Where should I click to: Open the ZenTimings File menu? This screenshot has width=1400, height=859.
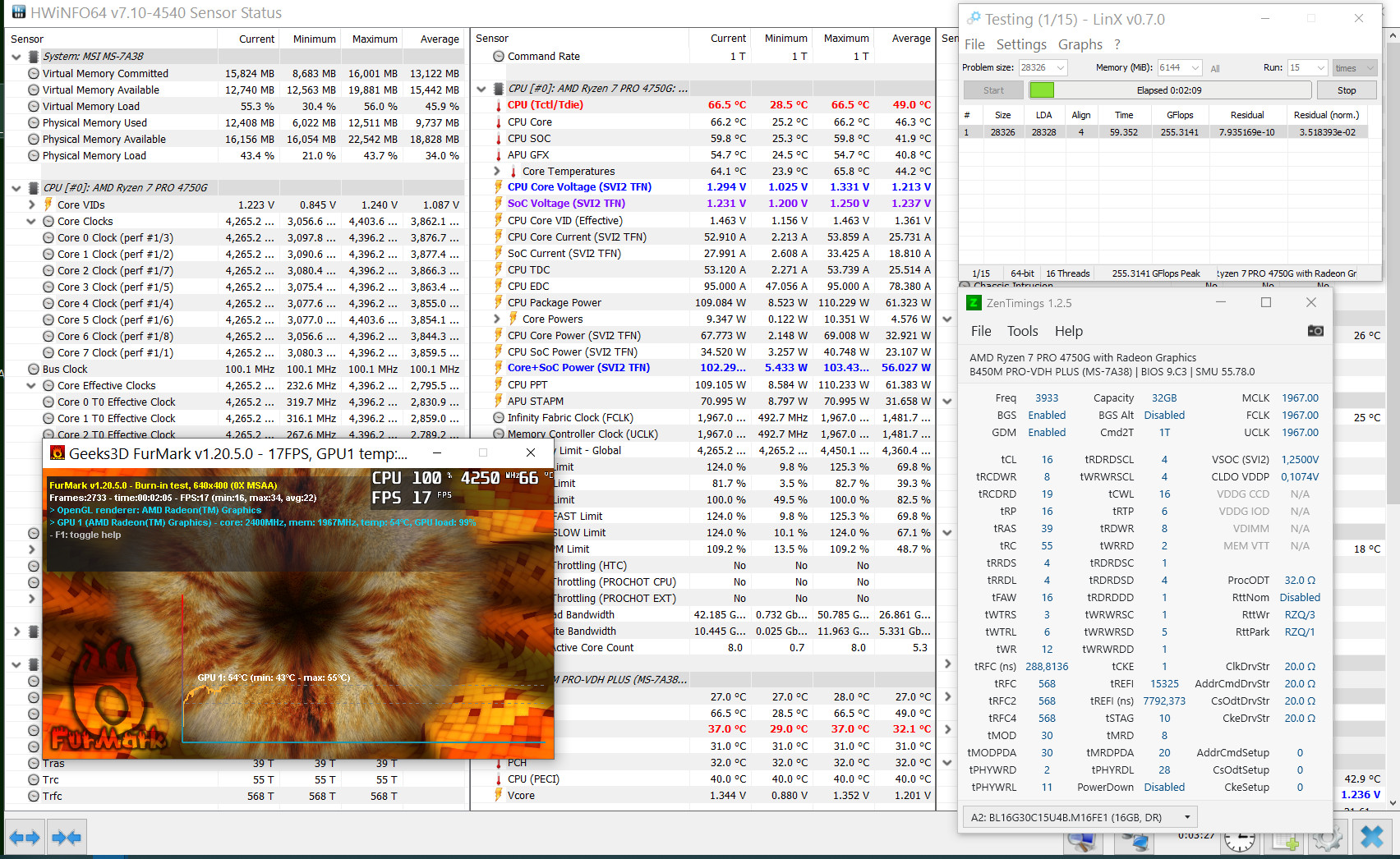click(981, 331)
